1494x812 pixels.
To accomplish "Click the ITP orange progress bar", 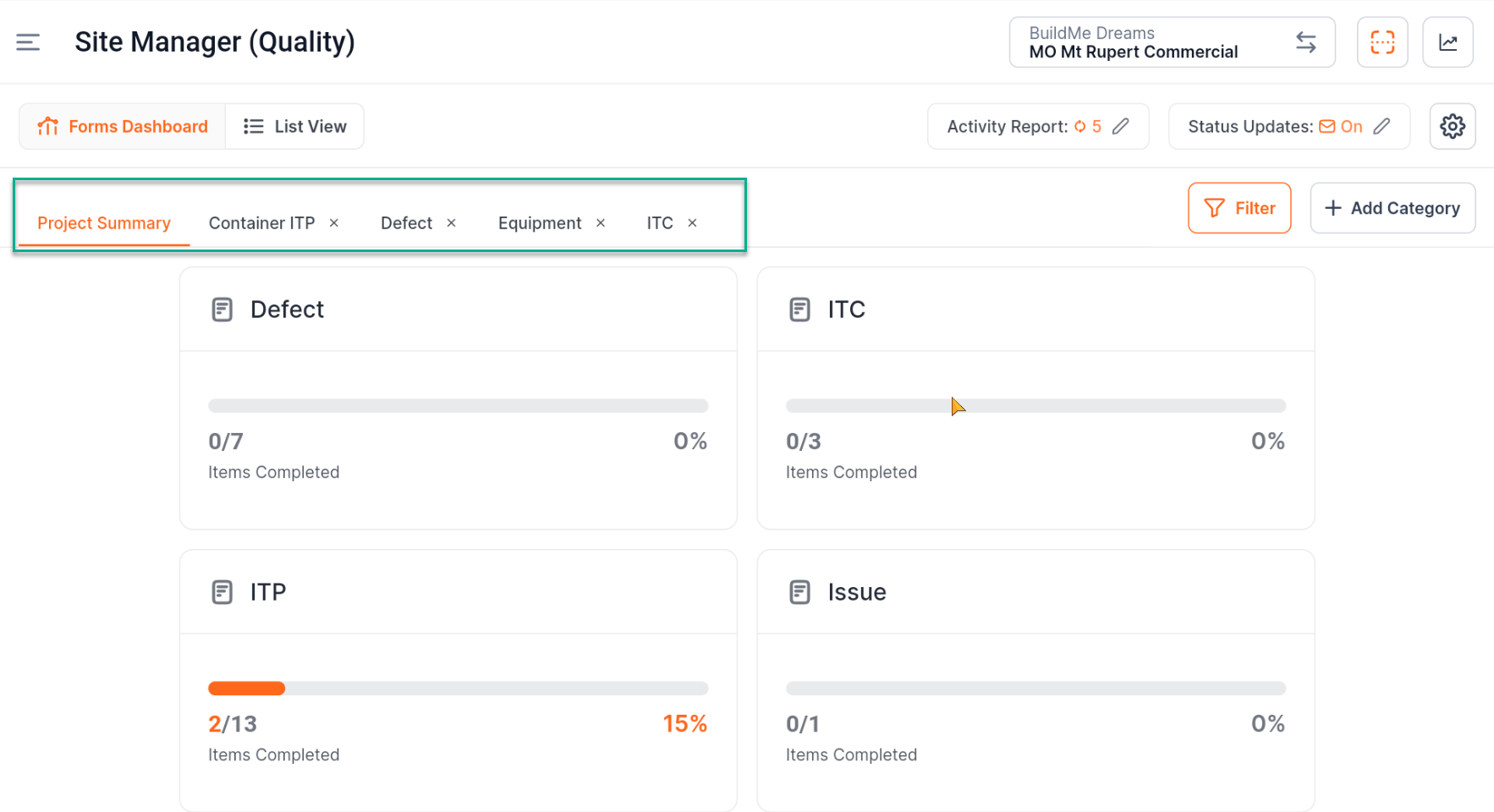I will click(x=246, y=689).
